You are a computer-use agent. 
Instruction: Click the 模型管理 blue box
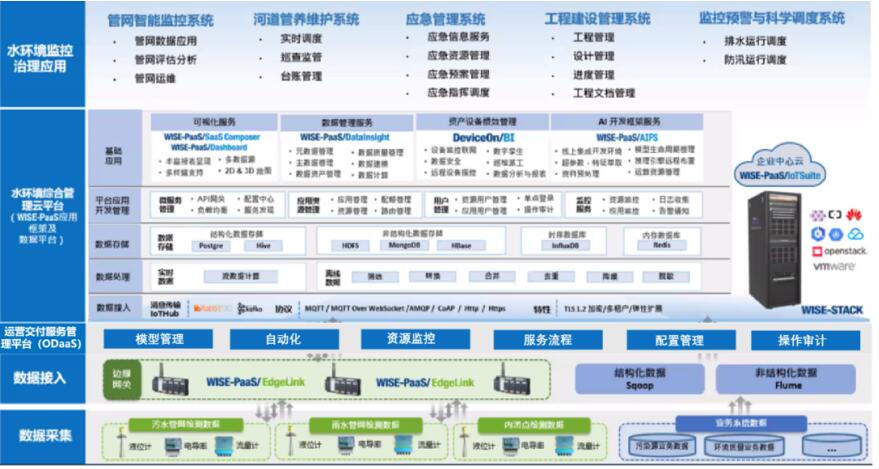[159, 339]
